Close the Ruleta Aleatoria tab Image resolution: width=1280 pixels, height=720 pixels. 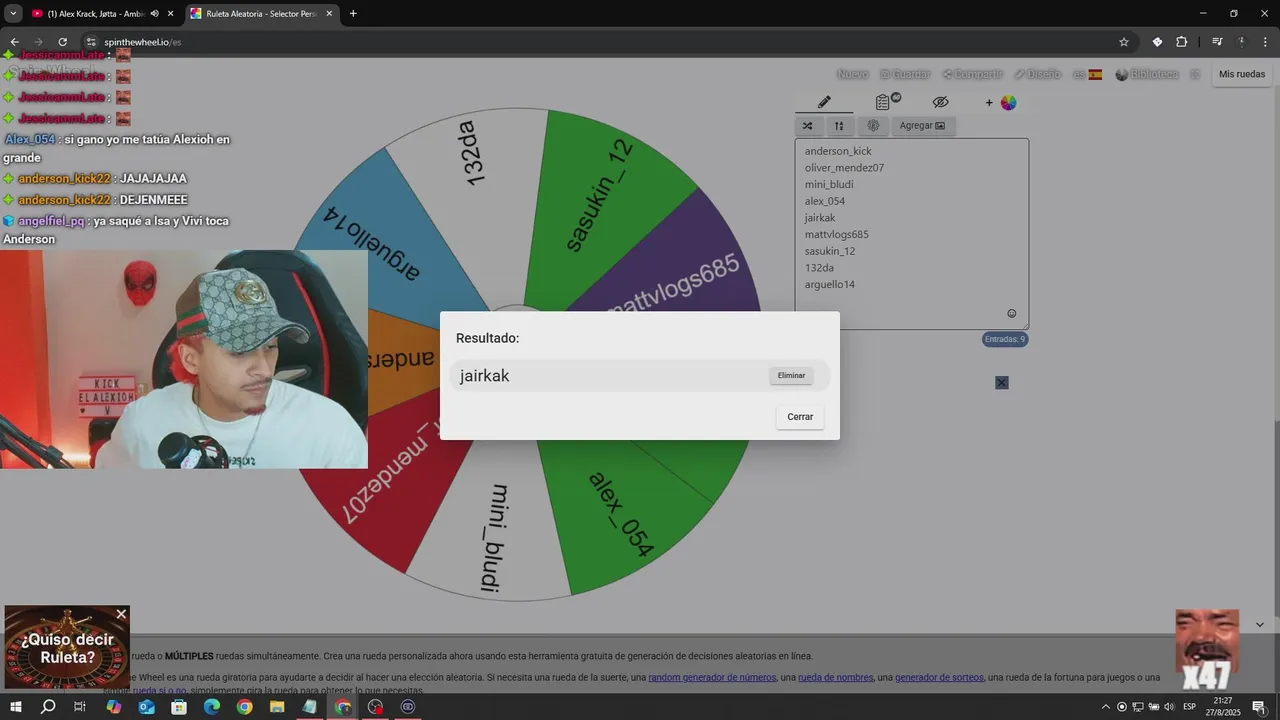tap(329, 14)
